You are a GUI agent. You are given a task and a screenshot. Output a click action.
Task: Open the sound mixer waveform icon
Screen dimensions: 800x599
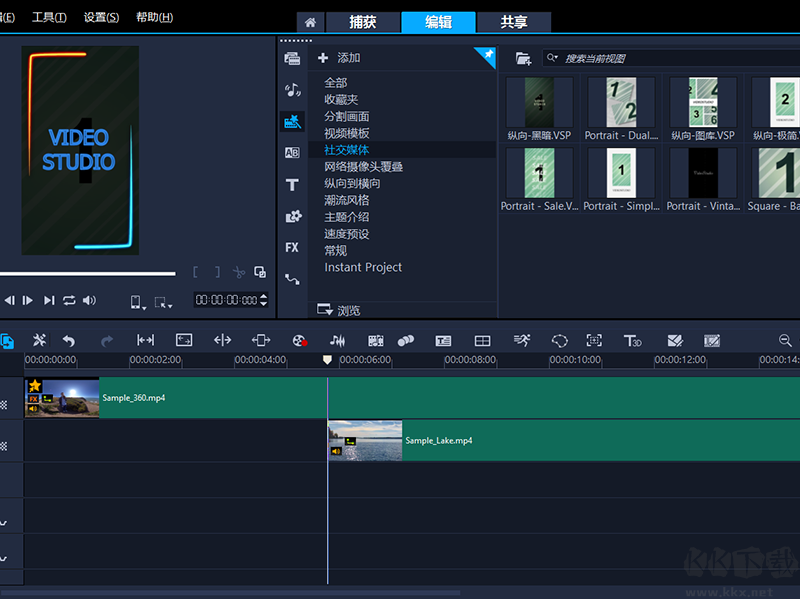(337, 341)
